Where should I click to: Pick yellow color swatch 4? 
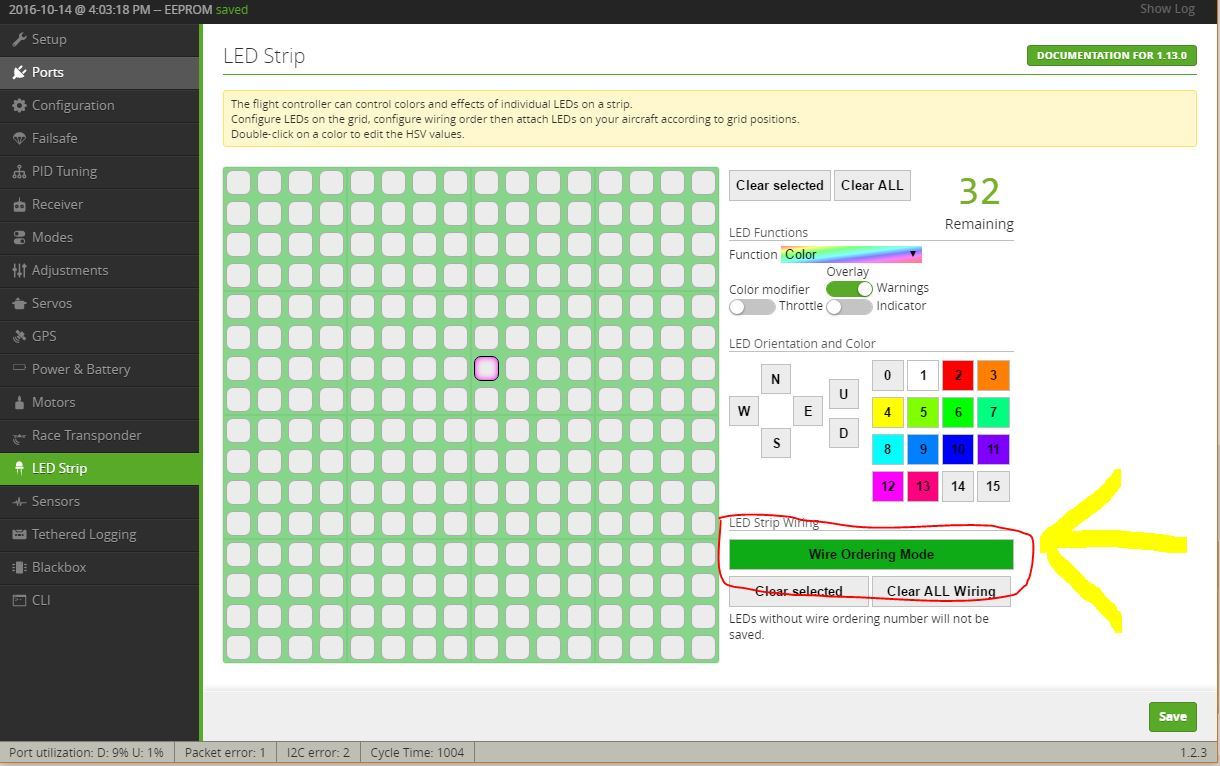pyautogui.click(x=887, y=412)
